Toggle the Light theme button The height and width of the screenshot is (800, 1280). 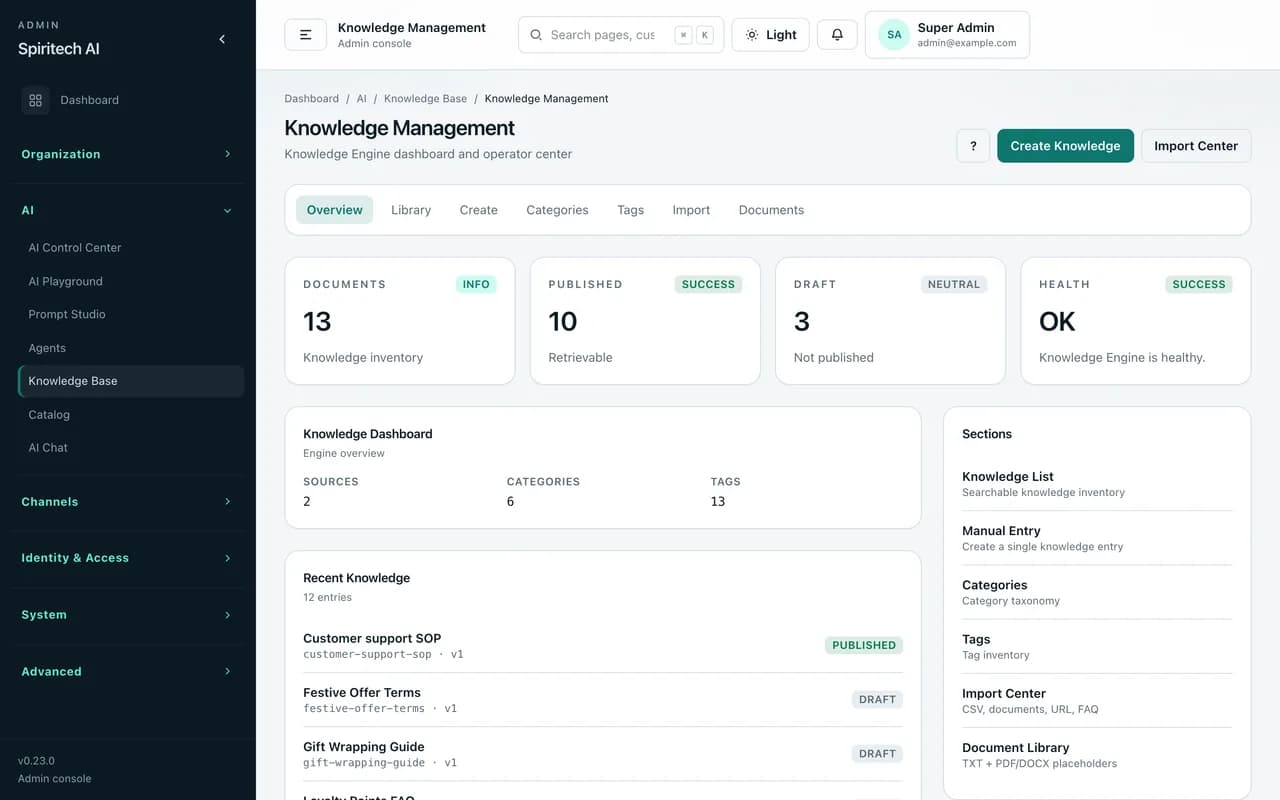point(770,35)
